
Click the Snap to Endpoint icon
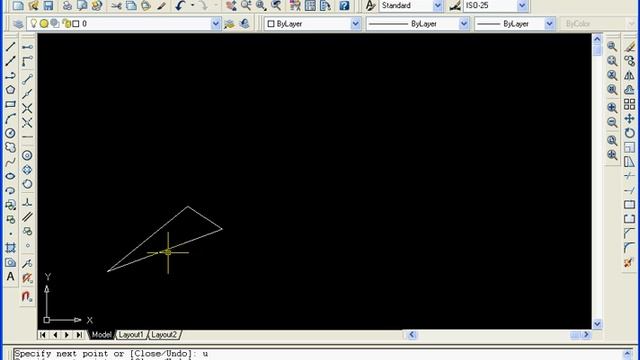[27, 79]
